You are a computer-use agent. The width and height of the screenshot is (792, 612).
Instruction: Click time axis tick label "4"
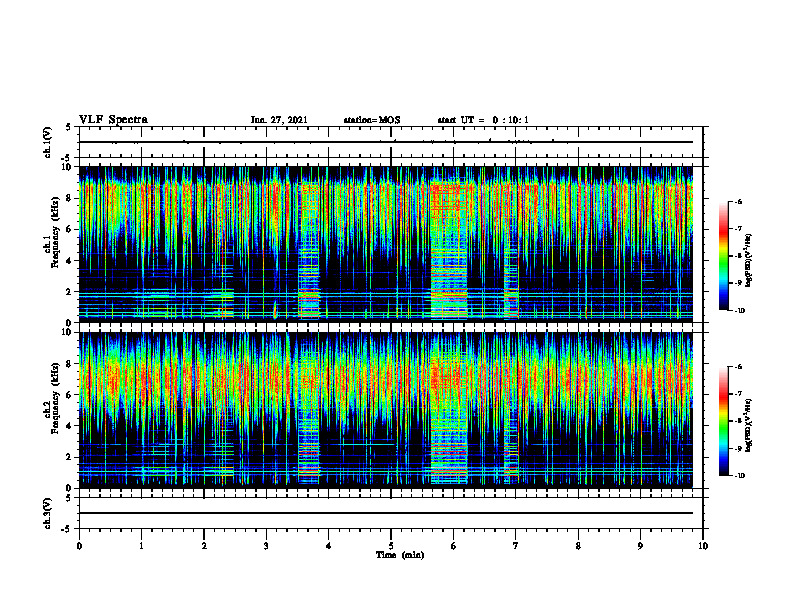[329, 546]
